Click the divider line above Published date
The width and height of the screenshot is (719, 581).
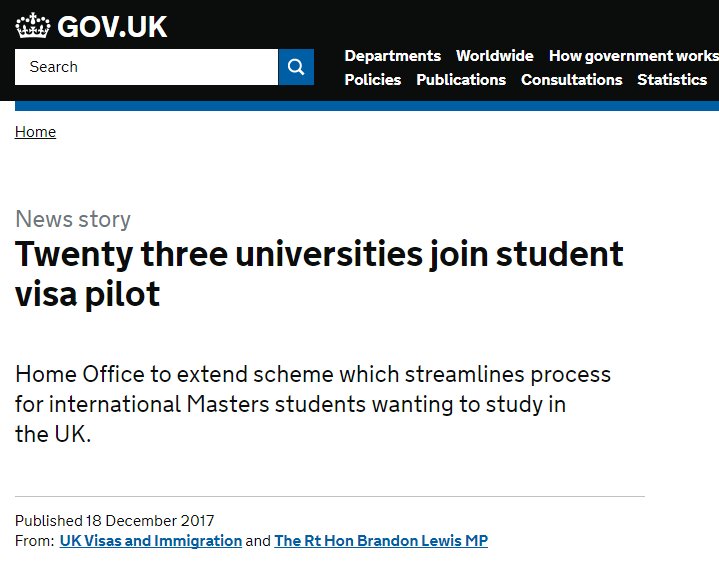pos(330,496)
